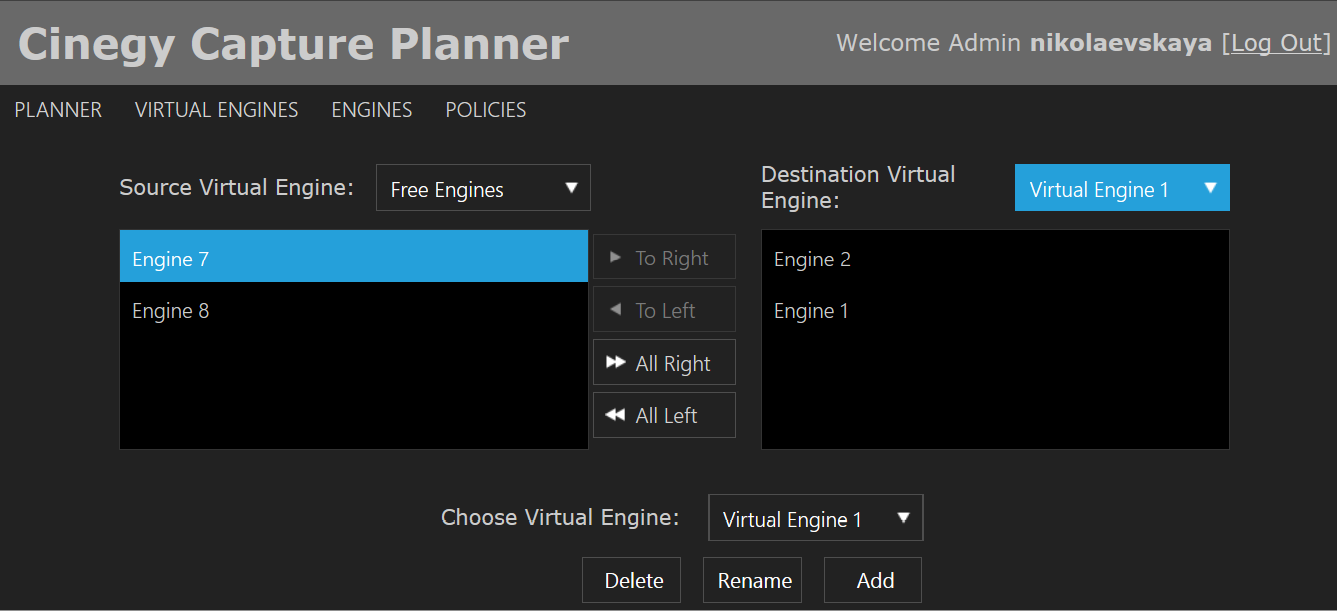The width and height of the screenshot is (1337, 611).
Task: Go to the VIRTUAL ENGINES page
Action: click(x=216, y=110)
